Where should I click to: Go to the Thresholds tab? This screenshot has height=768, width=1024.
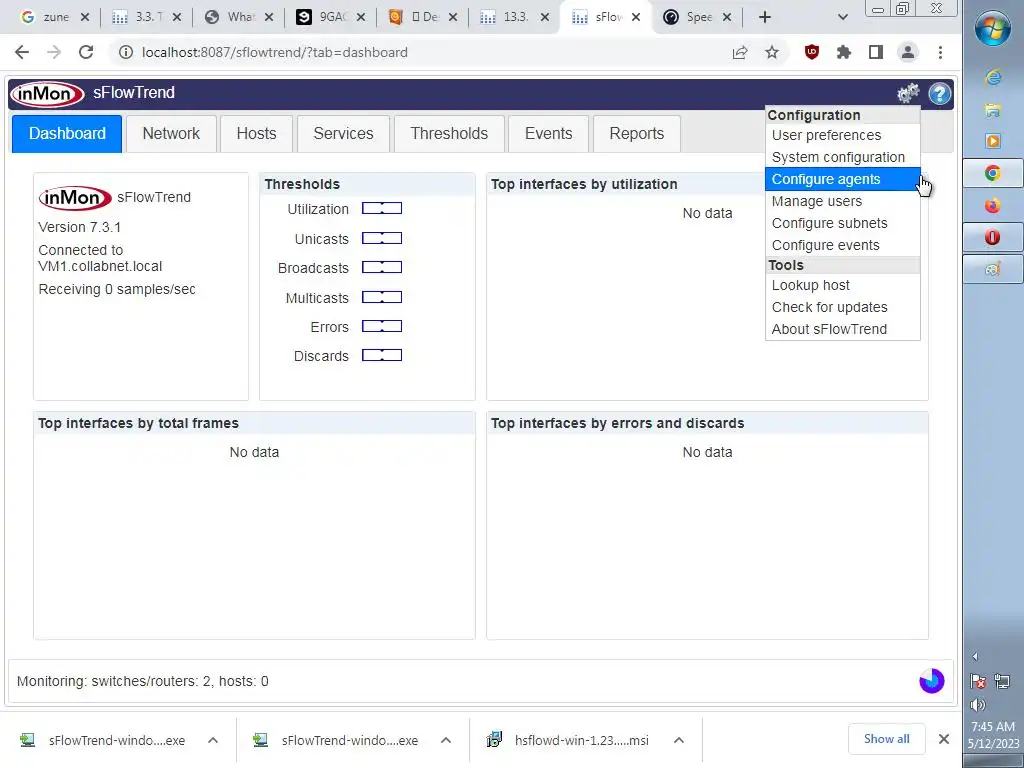click(449, 134)
